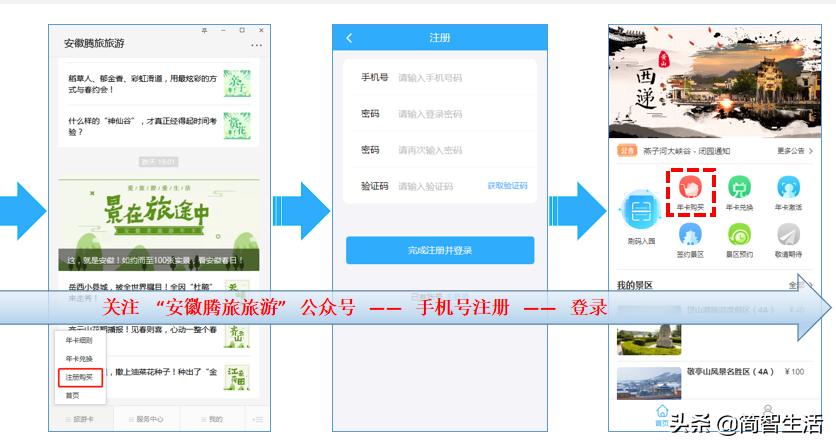Focus the 请输入登录密码 field
Image resolution: width=836 pixels, height=447 pixels.
tap(440, 114)
